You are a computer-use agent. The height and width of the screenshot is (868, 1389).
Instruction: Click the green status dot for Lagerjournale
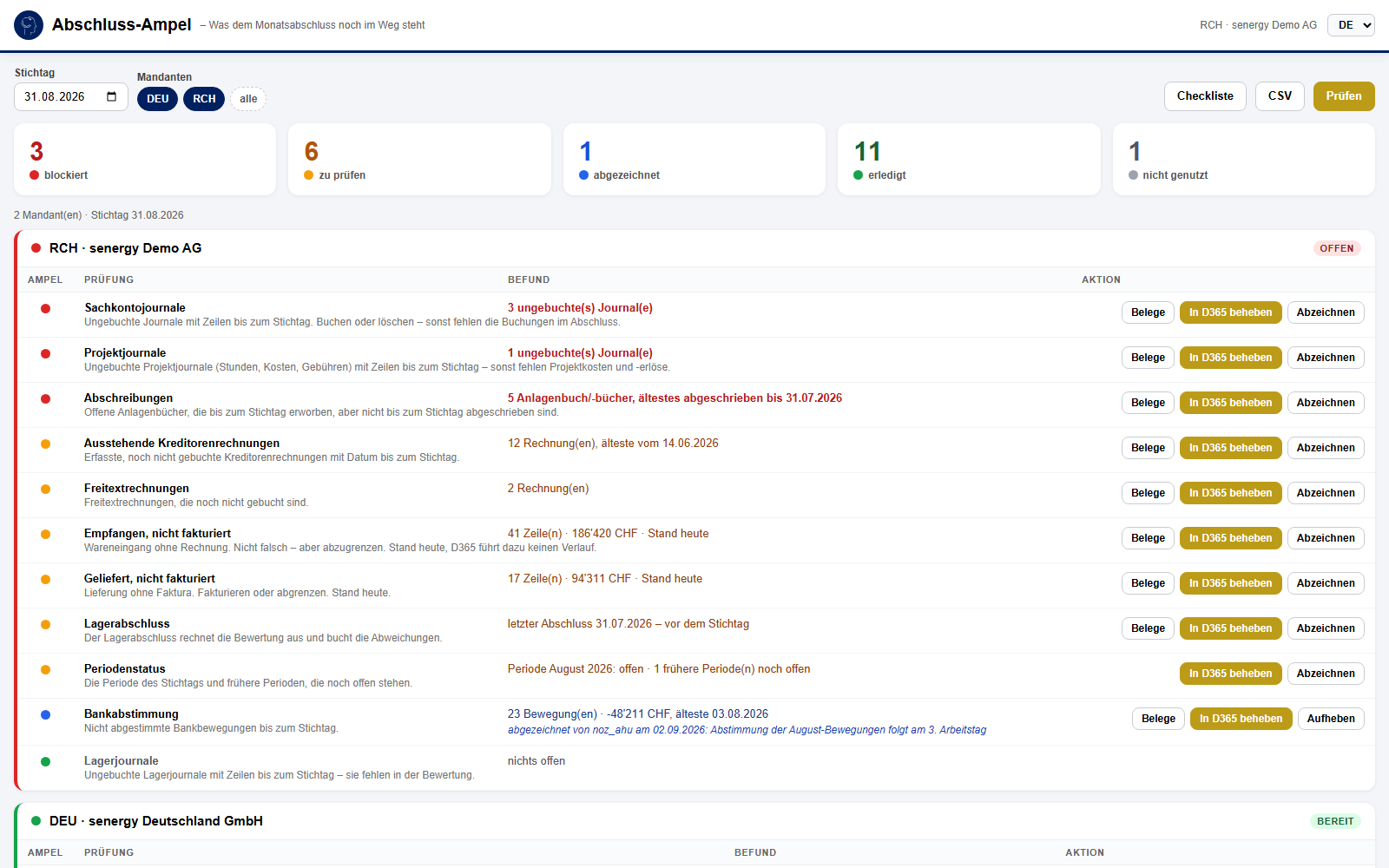45,761
